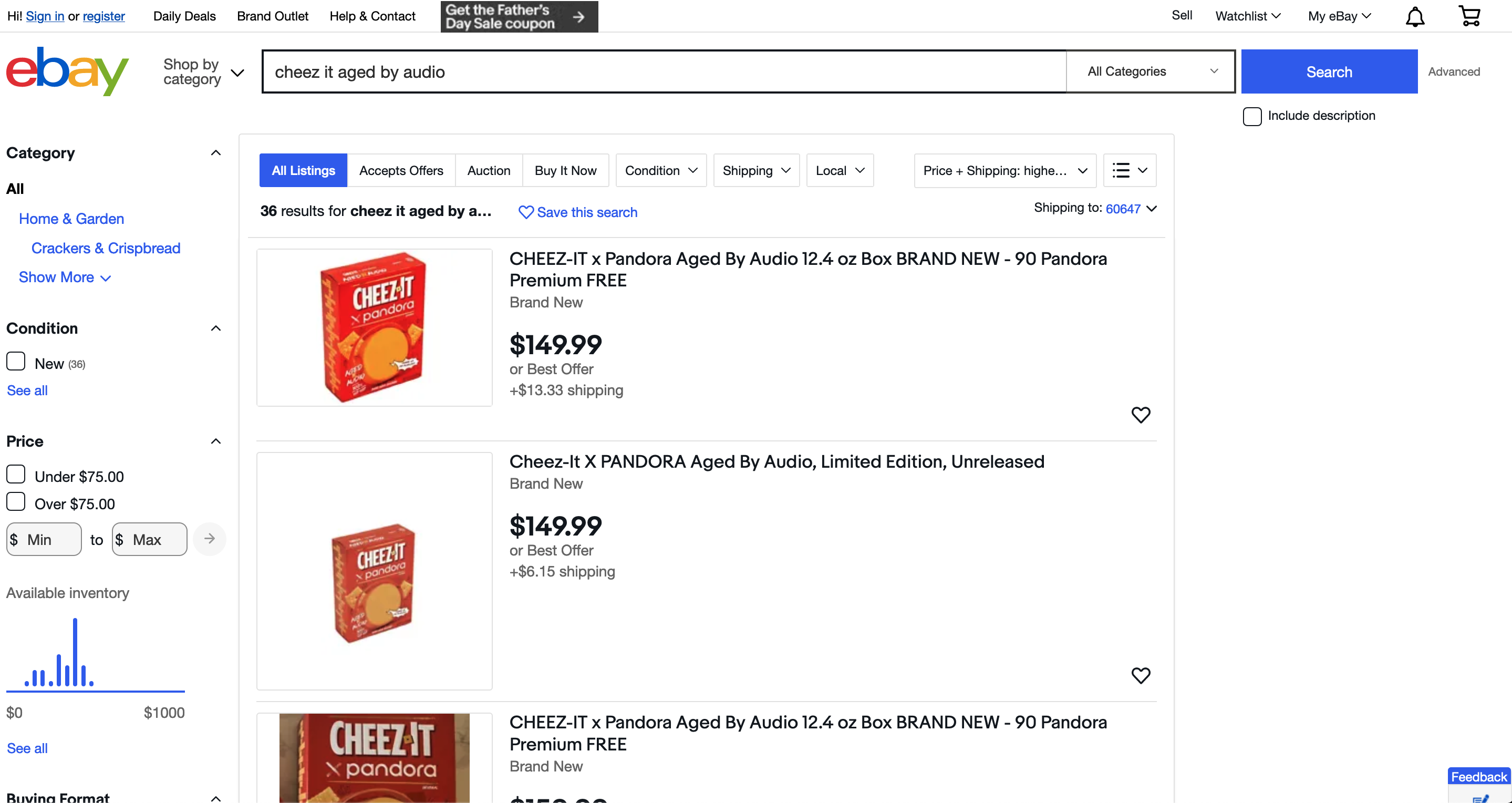Check the New condition filter

click(16, 362)
